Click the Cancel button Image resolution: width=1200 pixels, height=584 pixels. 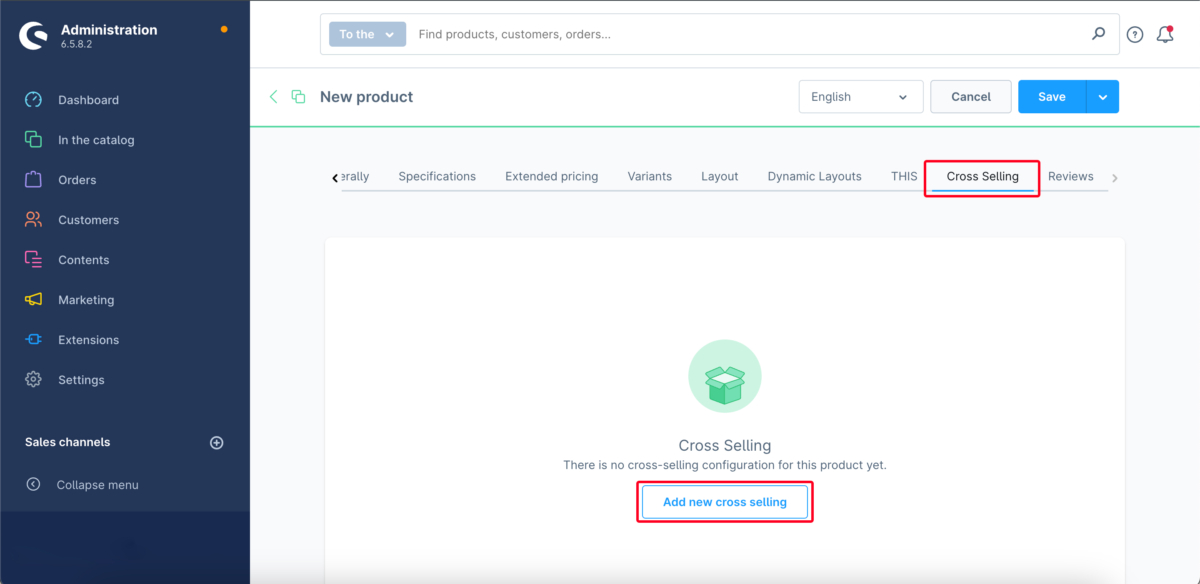click(x=971, y=97)
